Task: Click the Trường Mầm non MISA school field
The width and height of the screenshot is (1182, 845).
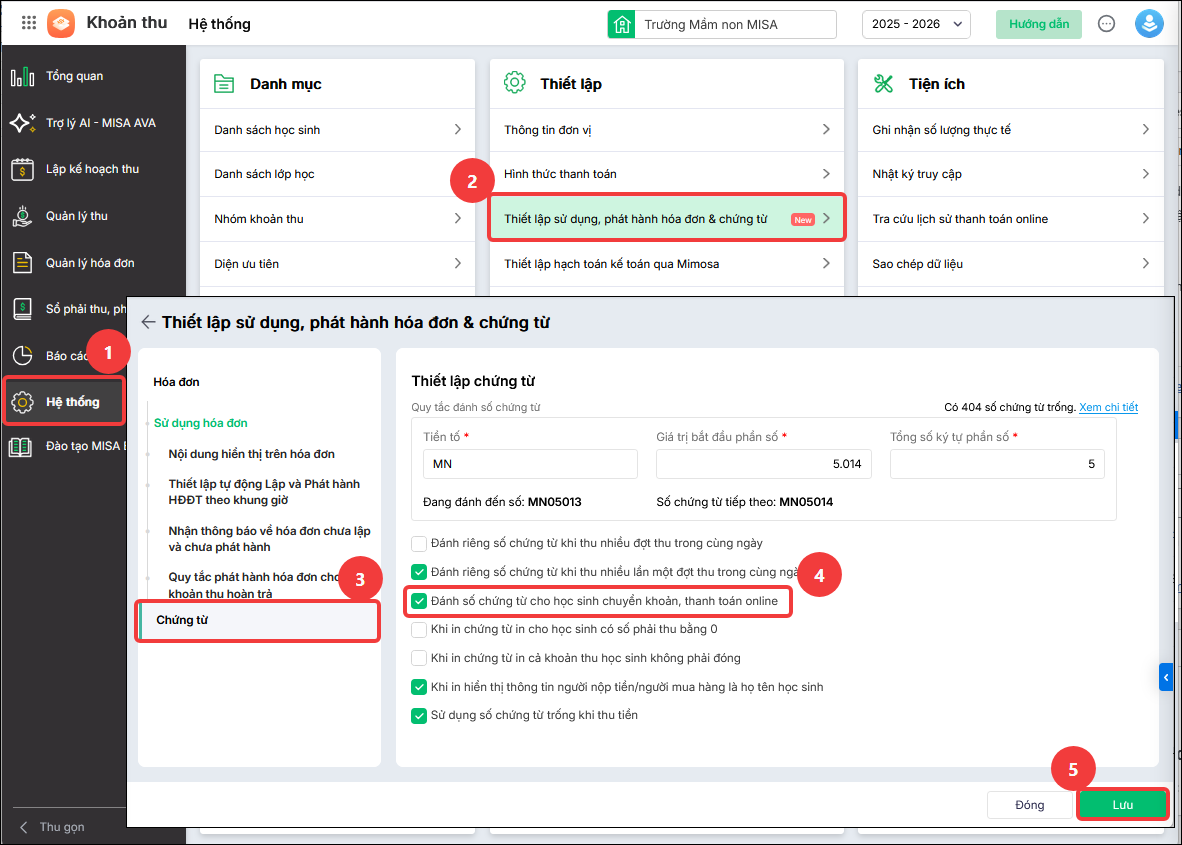Action: click(736, 24)
